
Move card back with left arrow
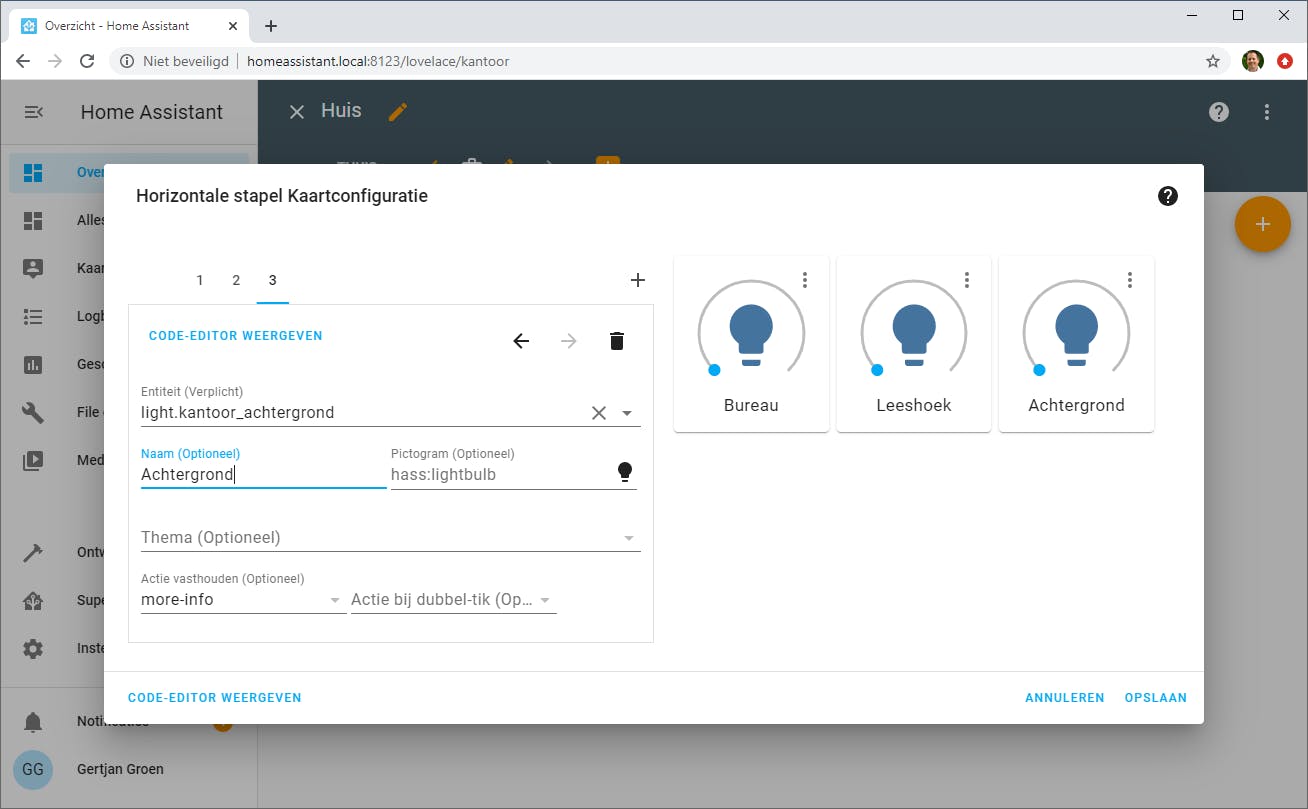(521, 341)
